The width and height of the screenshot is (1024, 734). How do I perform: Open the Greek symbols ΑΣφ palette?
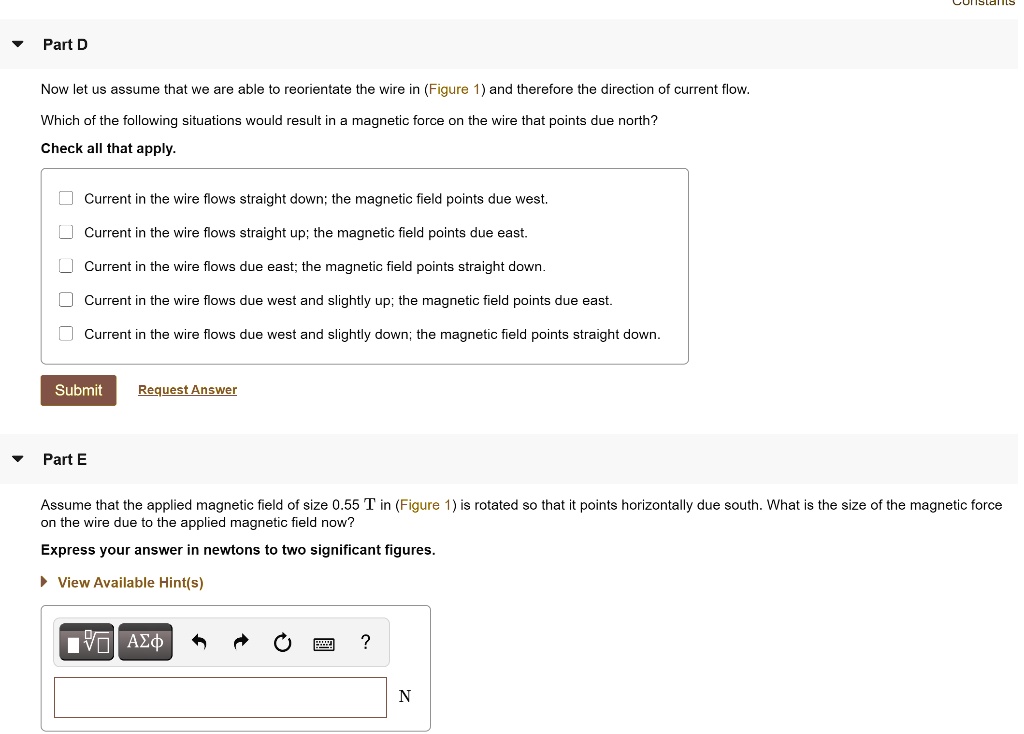145,642
